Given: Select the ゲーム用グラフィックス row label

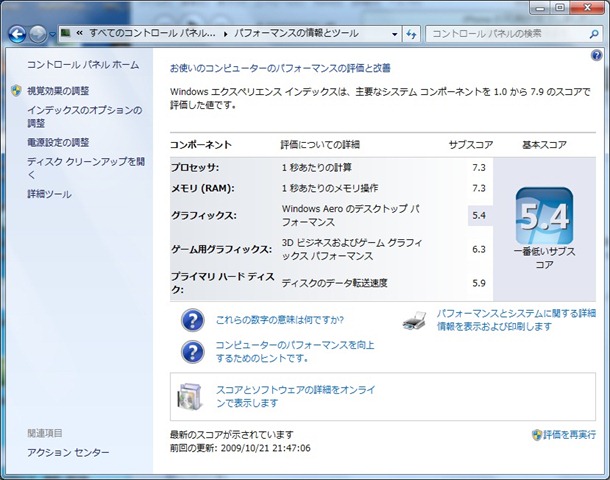Looking at the screenshot, I should (x=222, y=249).
